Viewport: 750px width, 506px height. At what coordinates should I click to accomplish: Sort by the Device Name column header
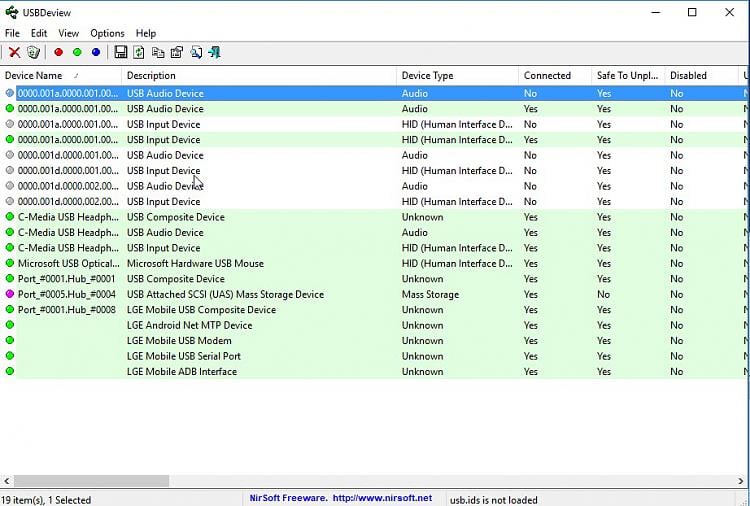pyautogui.click(x=61, y=76)
